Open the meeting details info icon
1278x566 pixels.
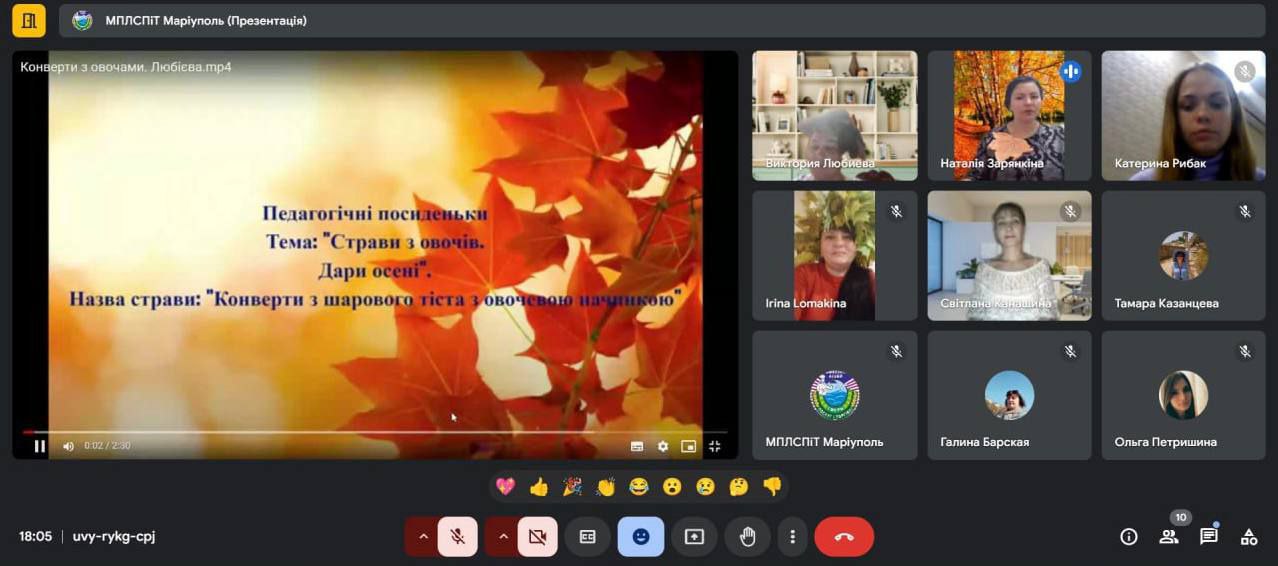(x=1128, y=537)
